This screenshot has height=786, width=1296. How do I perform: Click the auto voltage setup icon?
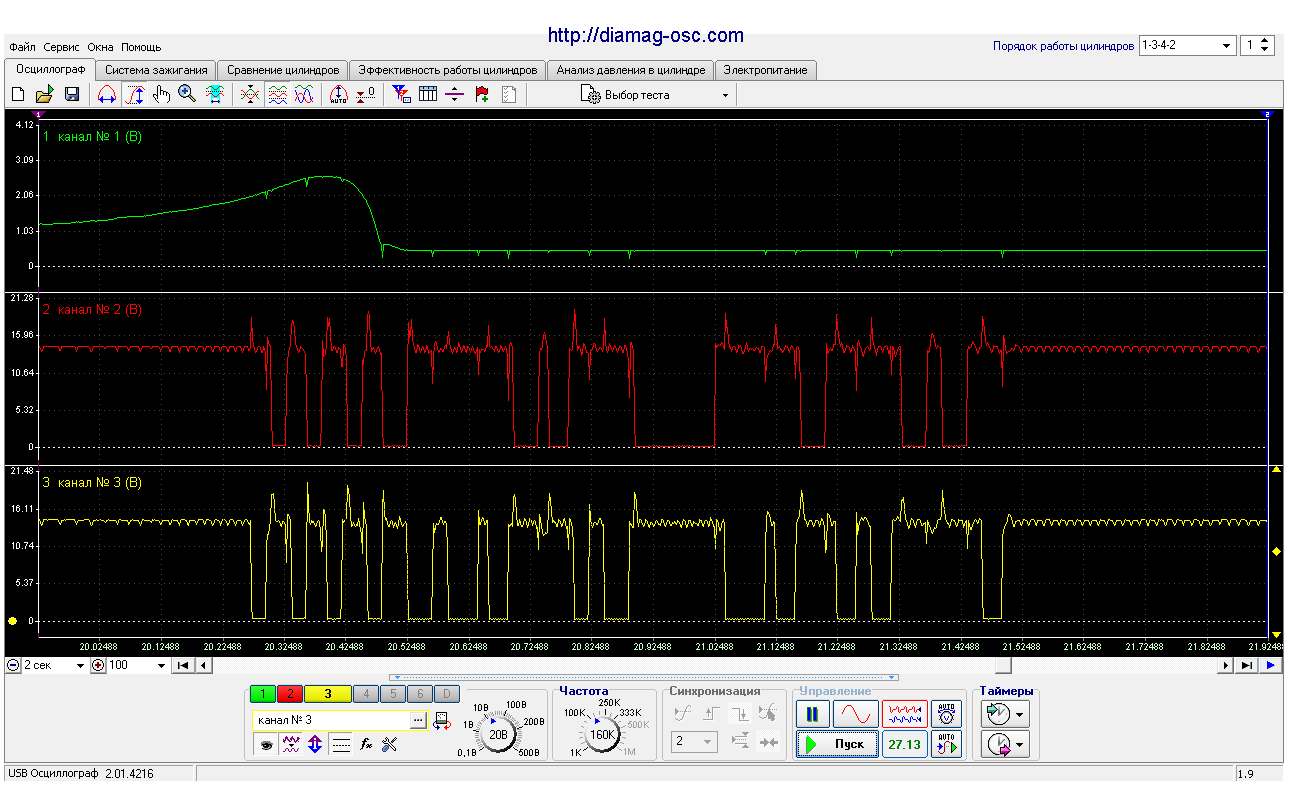tap(946, 714)
